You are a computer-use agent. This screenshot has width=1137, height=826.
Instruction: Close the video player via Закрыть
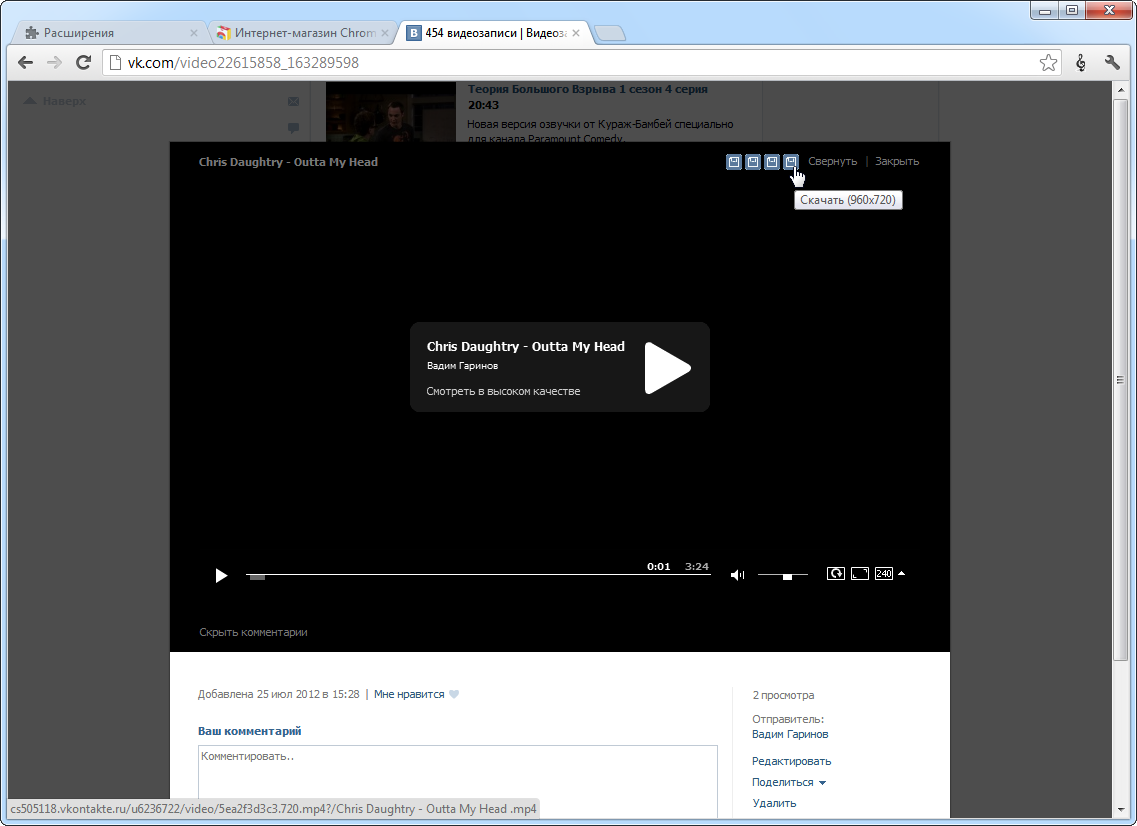[897, 161]
